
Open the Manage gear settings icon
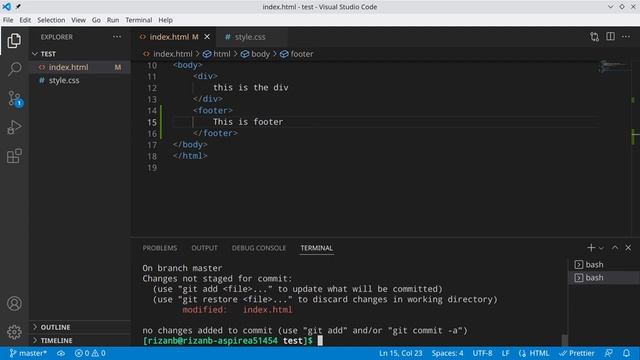(x=14, y=332)
